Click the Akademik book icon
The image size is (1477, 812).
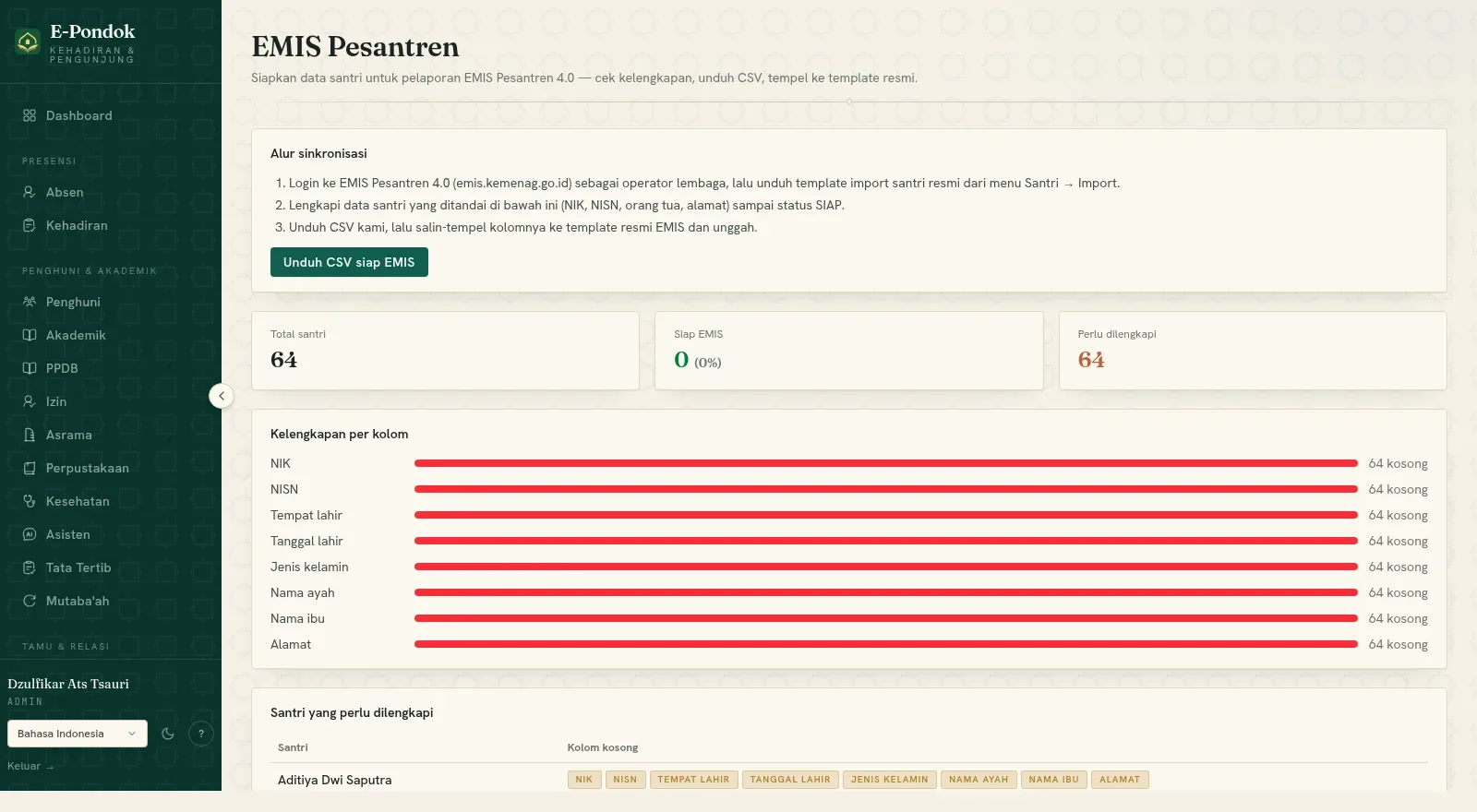point(30,335)
